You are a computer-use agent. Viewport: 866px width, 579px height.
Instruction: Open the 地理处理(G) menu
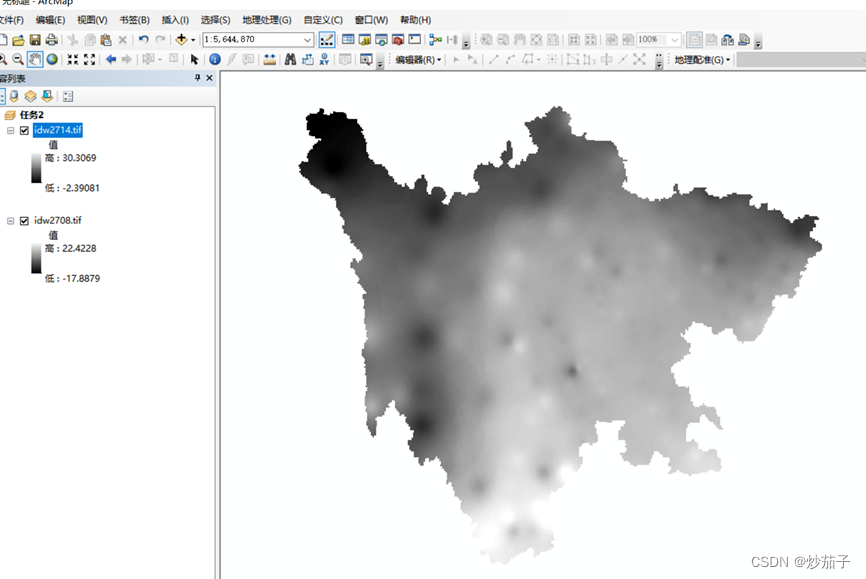tap(266, 20)
